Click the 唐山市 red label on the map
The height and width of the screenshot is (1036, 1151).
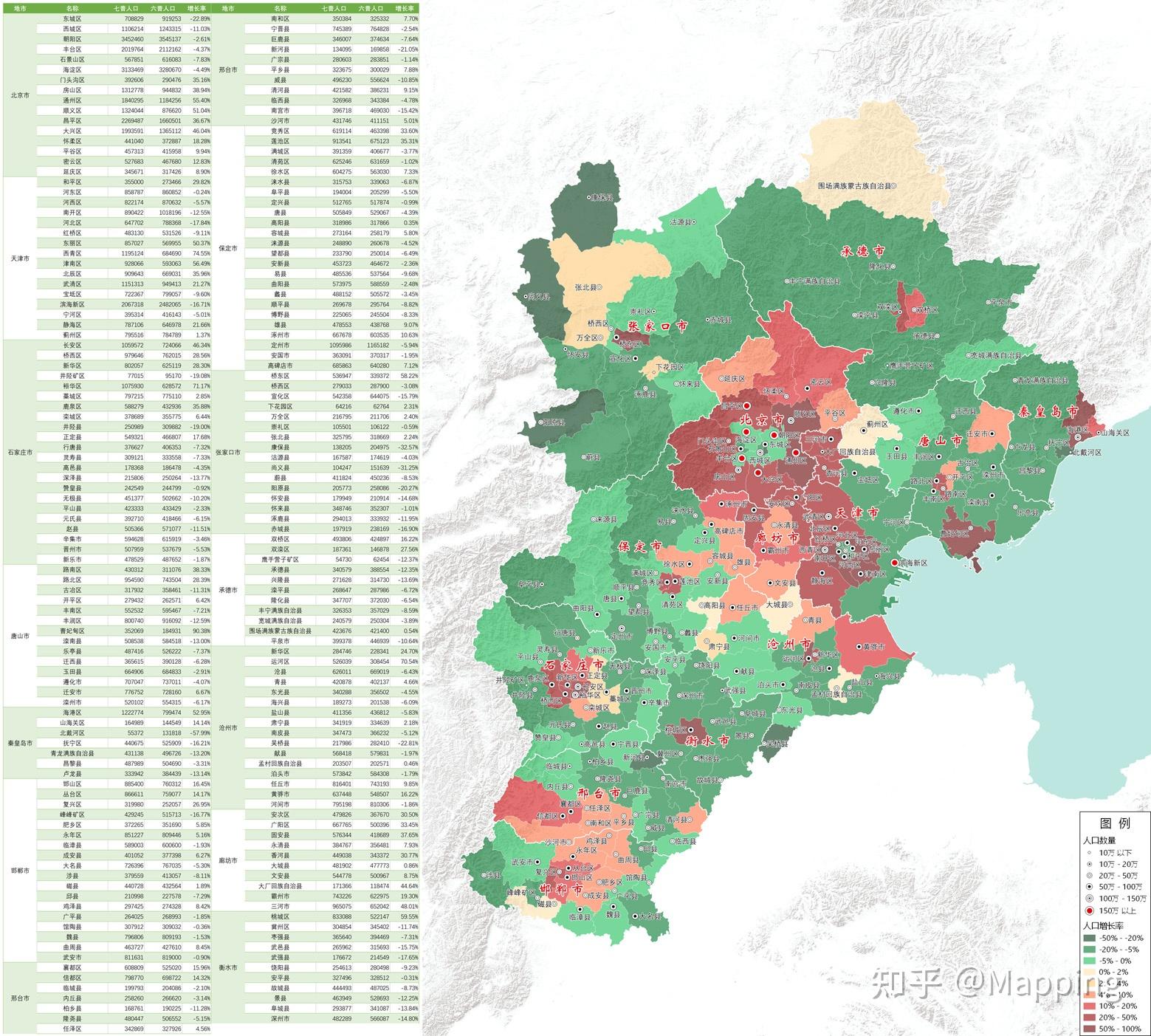[941, 441]
